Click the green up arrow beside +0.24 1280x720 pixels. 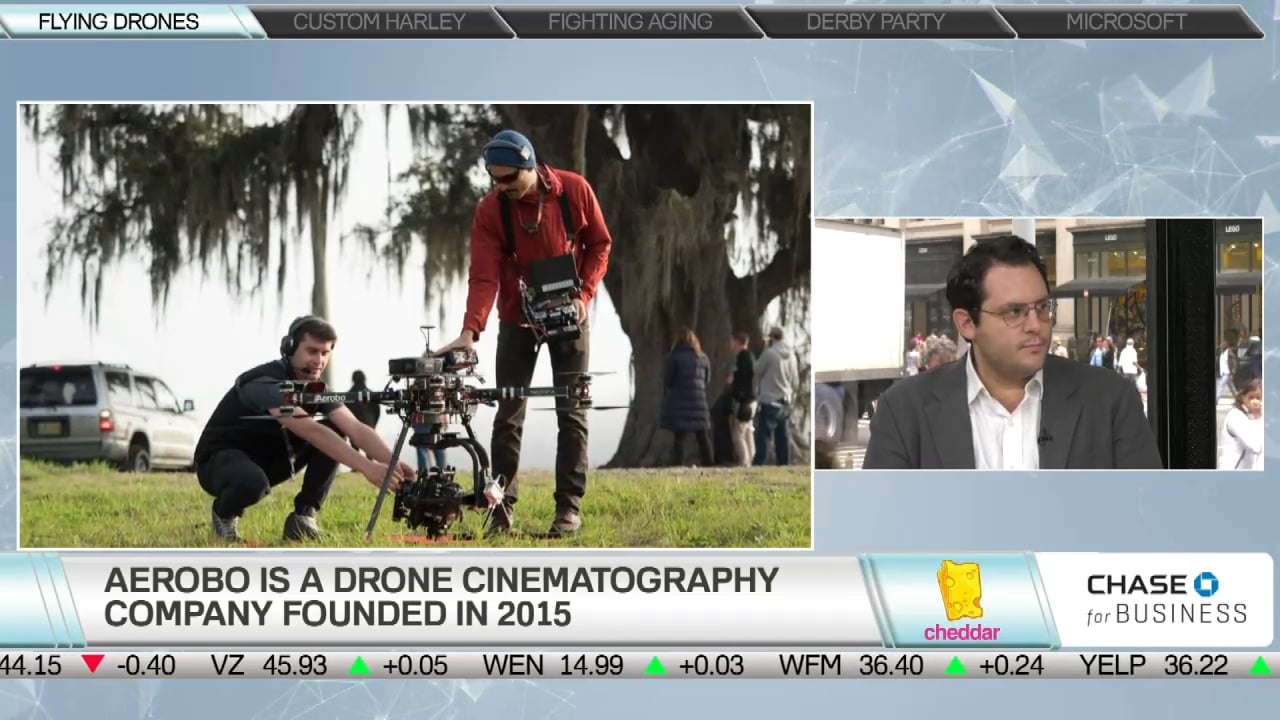tap(956, 665)
